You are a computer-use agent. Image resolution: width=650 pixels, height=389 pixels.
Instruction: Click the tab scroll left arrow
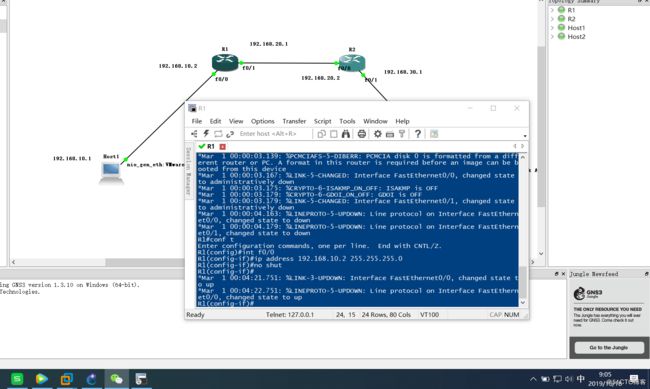coord(515,146)
